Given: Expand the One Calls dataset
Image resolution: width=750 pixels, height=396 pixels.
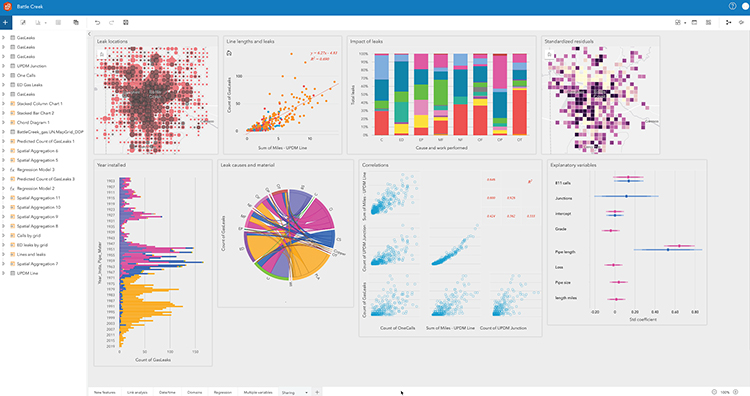Looking at the screenshot, I should pos(3,76).
